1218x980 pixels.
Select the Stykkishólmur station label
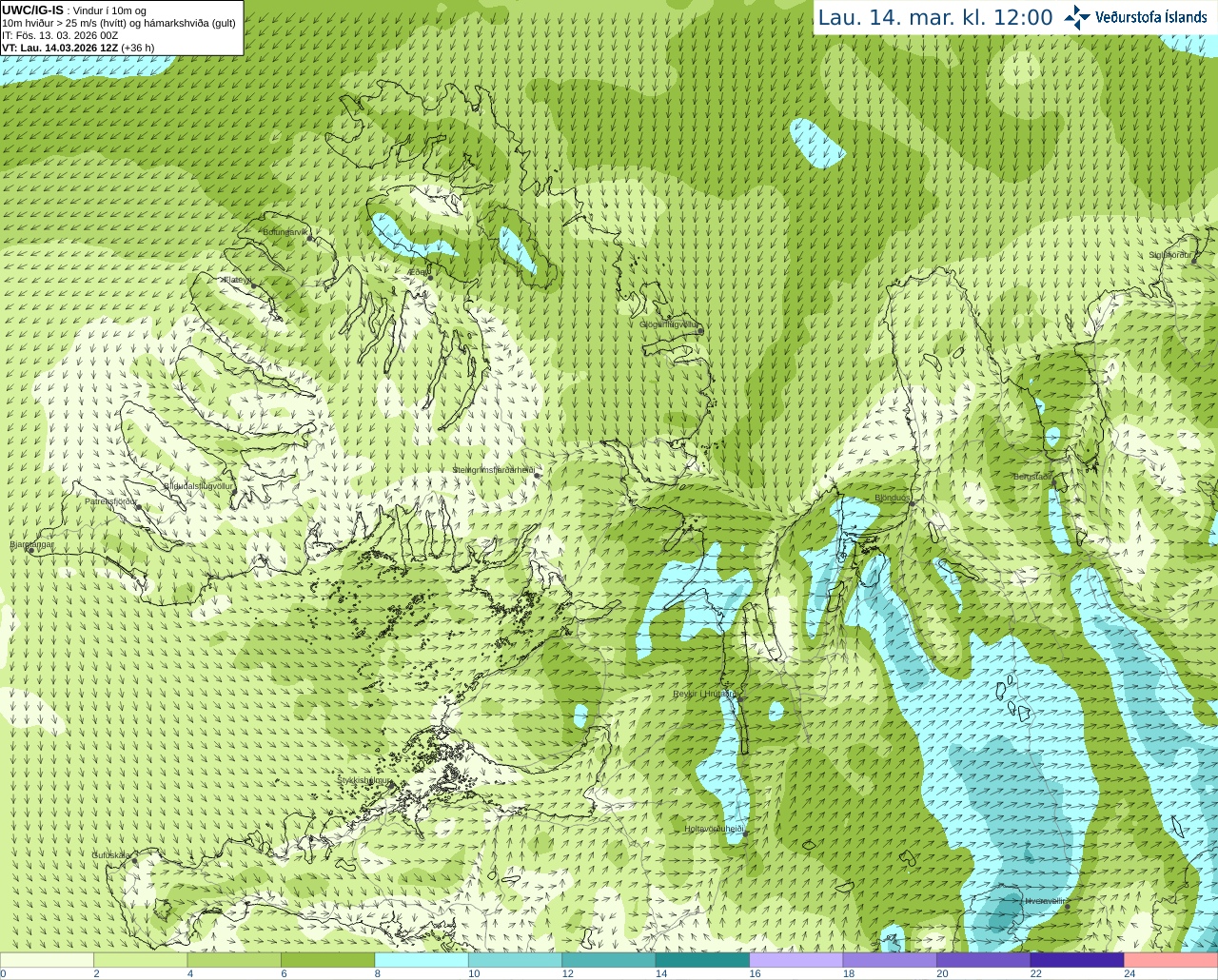[363, 780]
